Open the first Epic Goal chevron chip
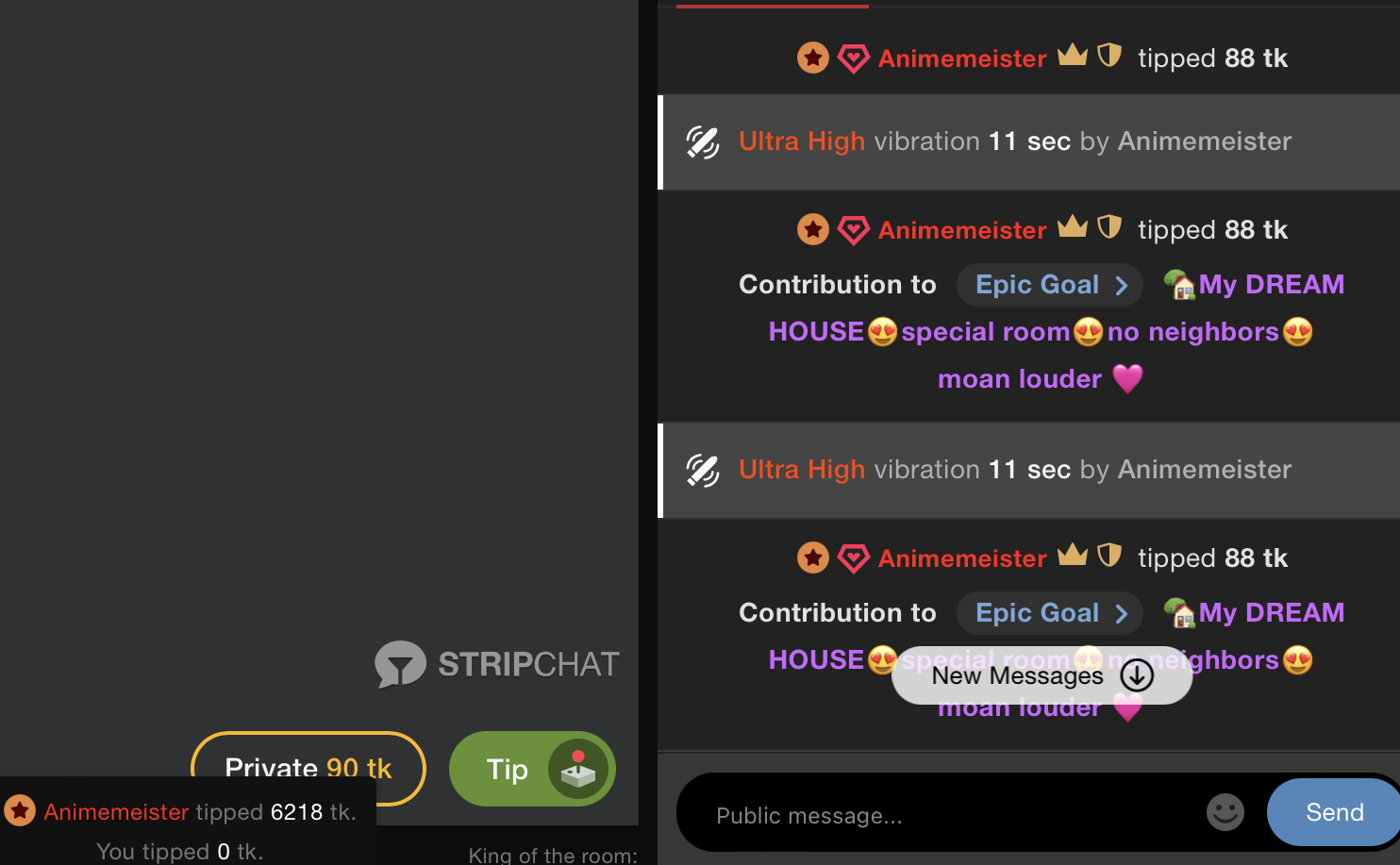Screen dimensions: 1400x865 point(1049,285)
